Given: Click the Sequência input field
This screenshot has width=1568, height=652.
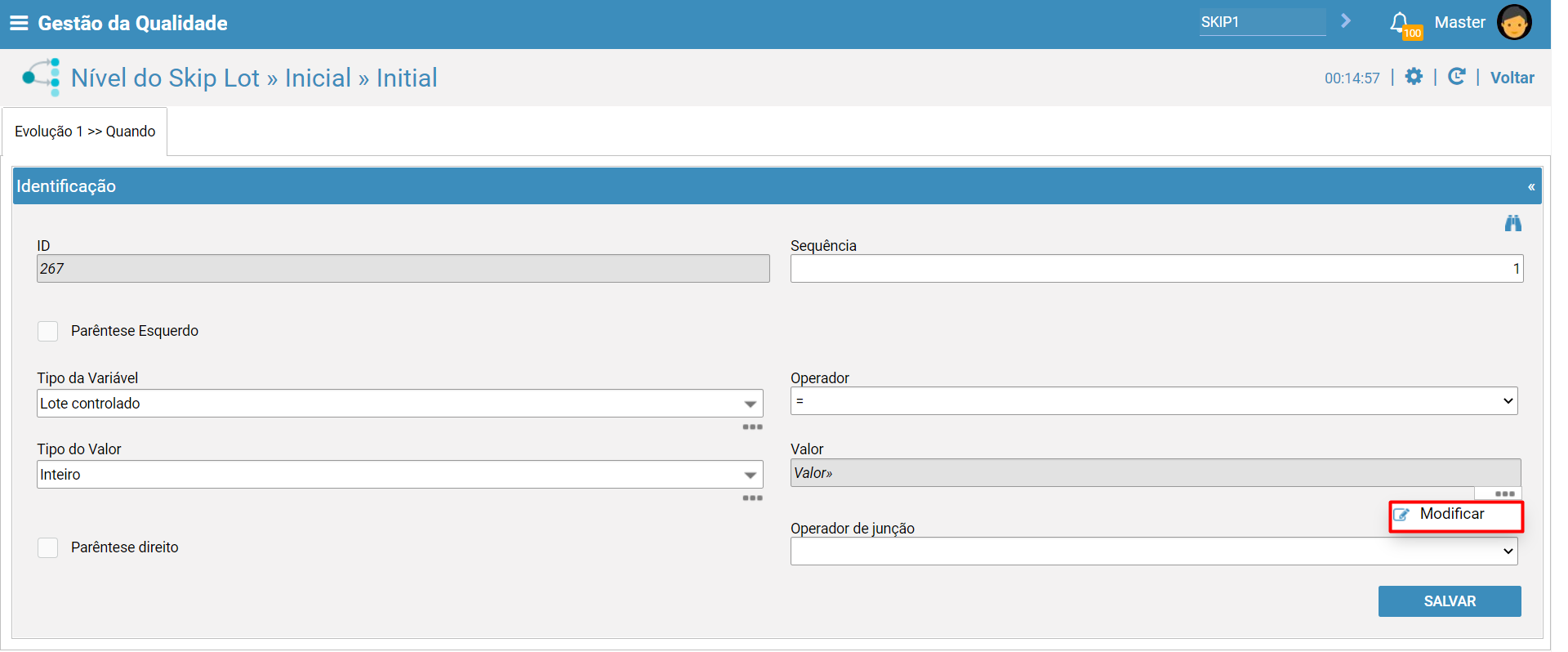Looking at the screenshot, I should pyautogui.click(x=1156, y=269).
